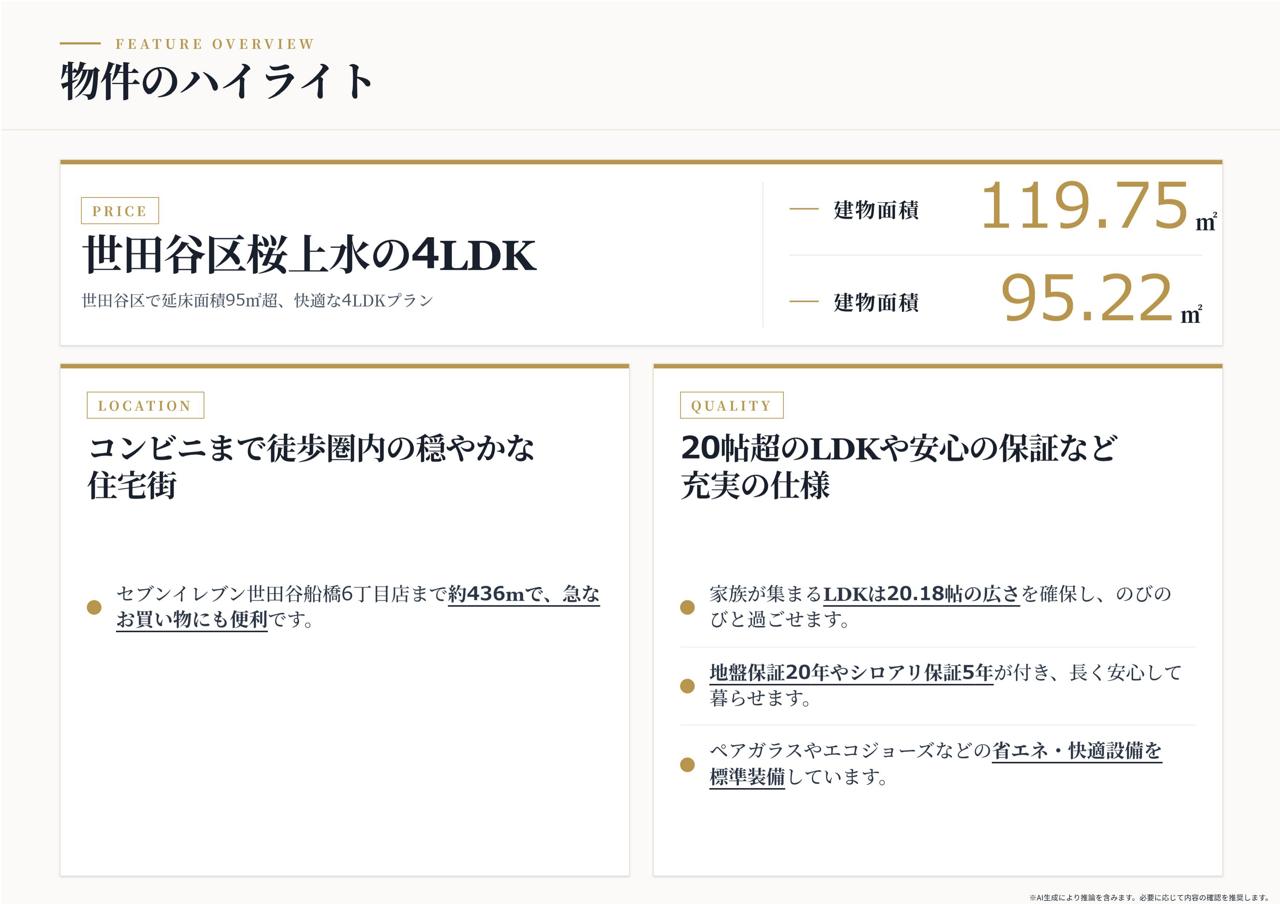Click underlined 省エネ・快適設備を text

coord(1077,751)
